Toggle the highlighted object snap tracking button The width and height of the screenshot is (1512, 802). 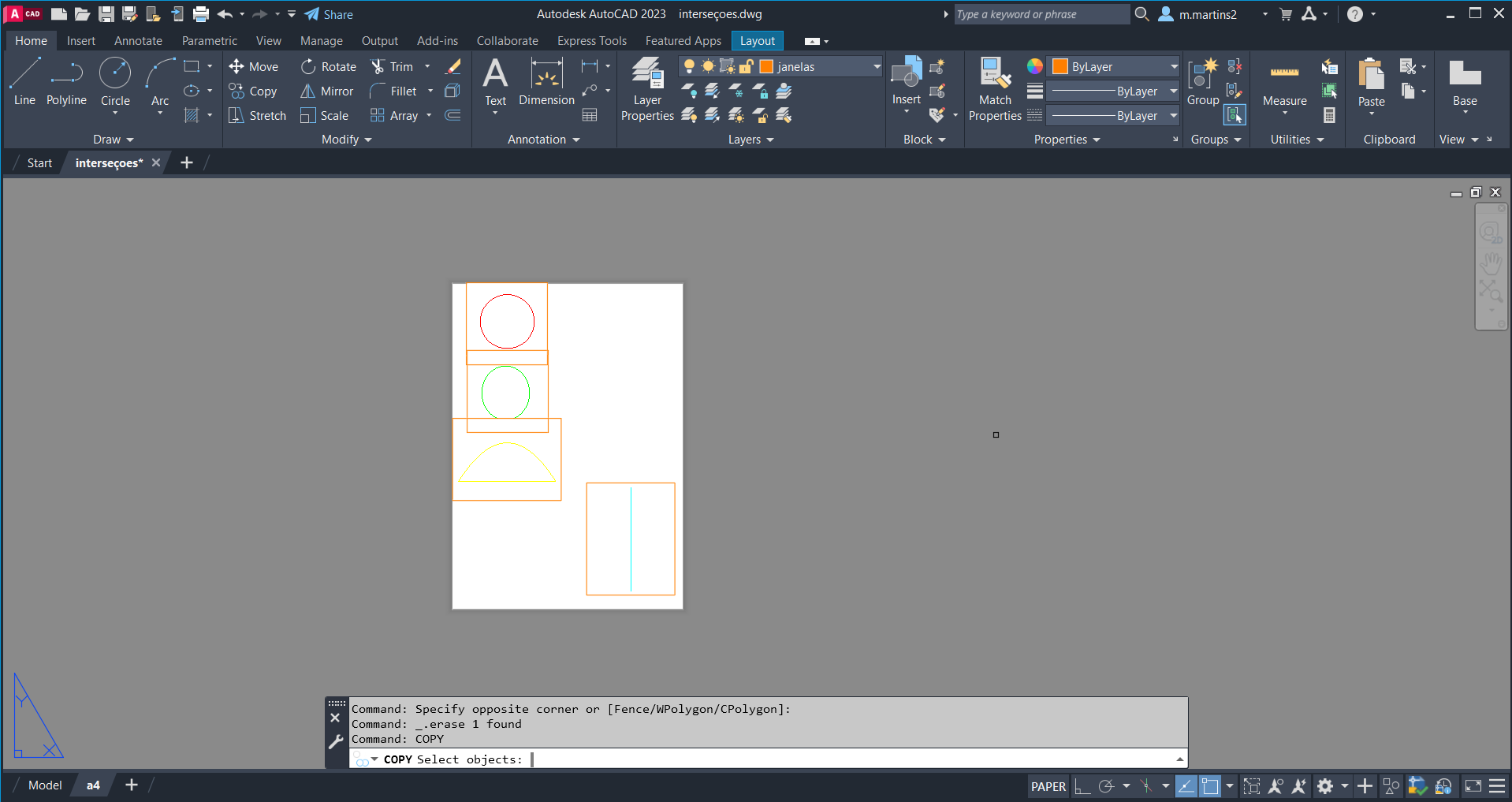1186,786
